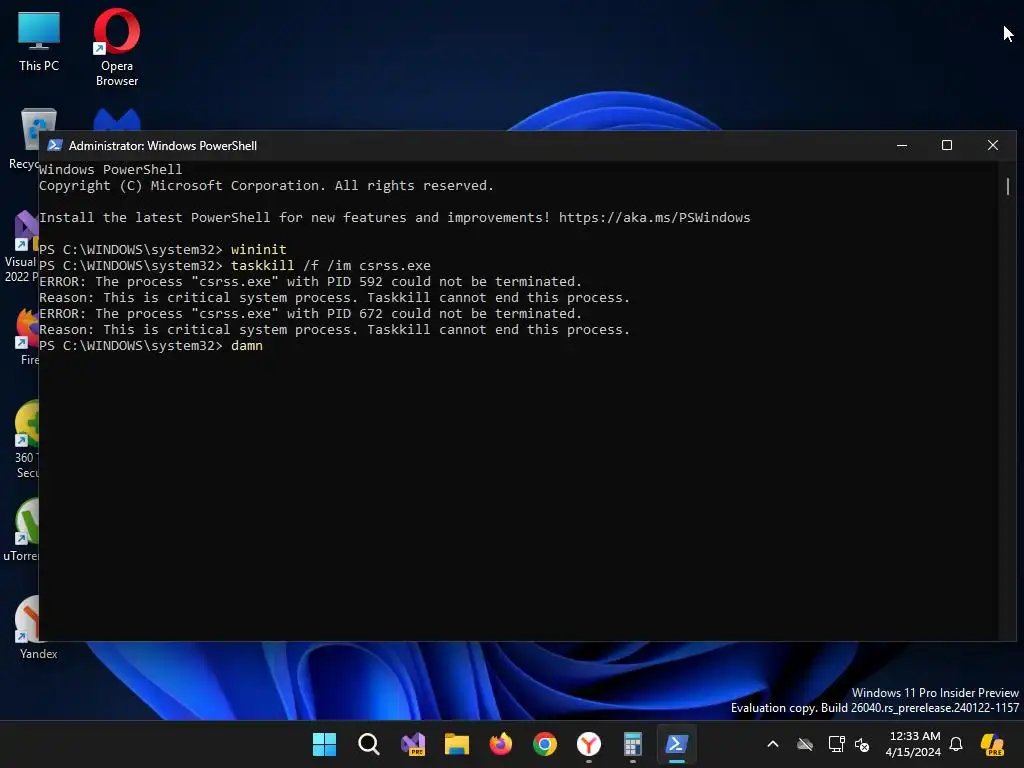Open the Windows Start menu
The width and height of the screenshot is (1024, 768).
(324, 744)
